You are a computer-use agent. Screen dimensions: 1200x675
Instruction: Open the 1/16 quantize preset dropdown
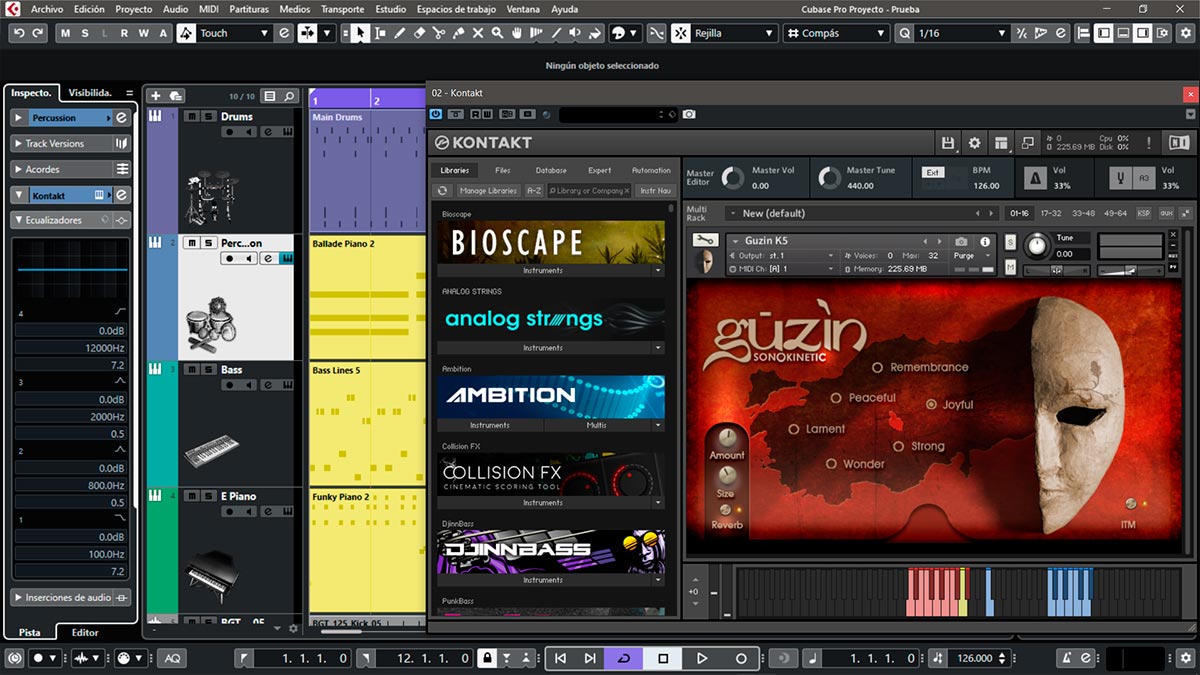tap(962, 33)
